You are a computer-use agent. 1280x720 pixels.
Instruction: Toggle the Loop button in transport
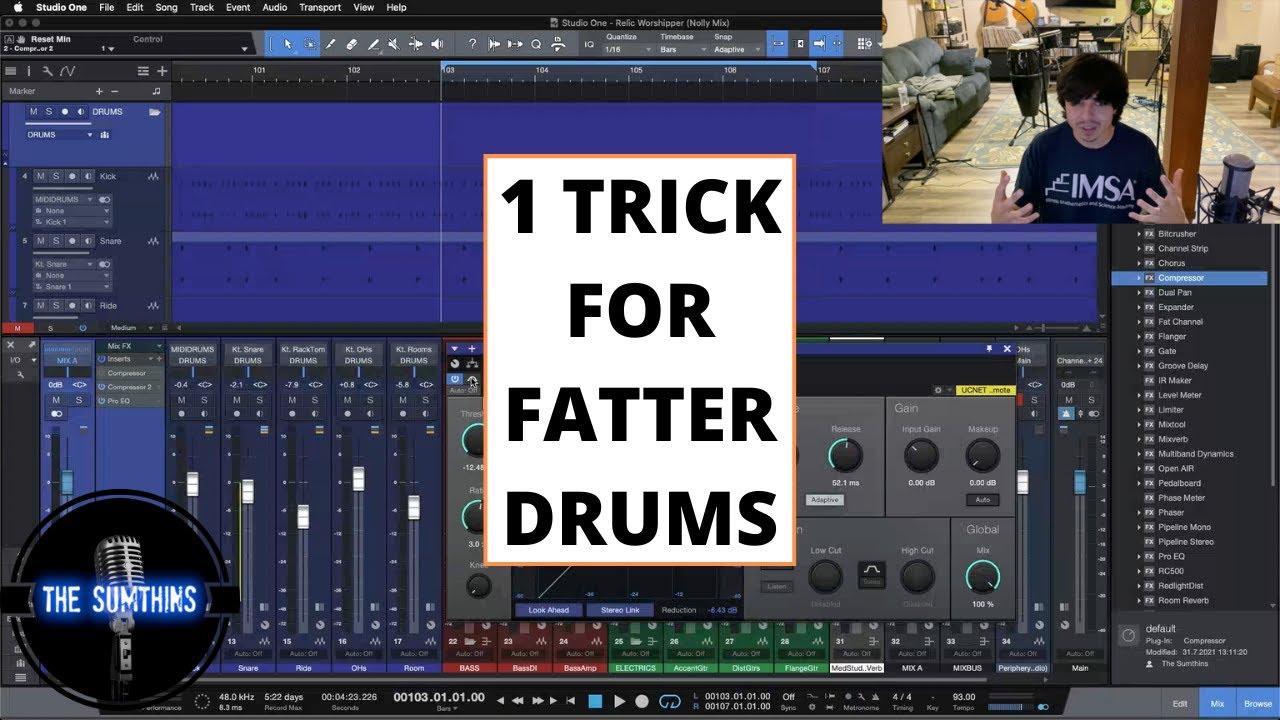click(670, 701)
